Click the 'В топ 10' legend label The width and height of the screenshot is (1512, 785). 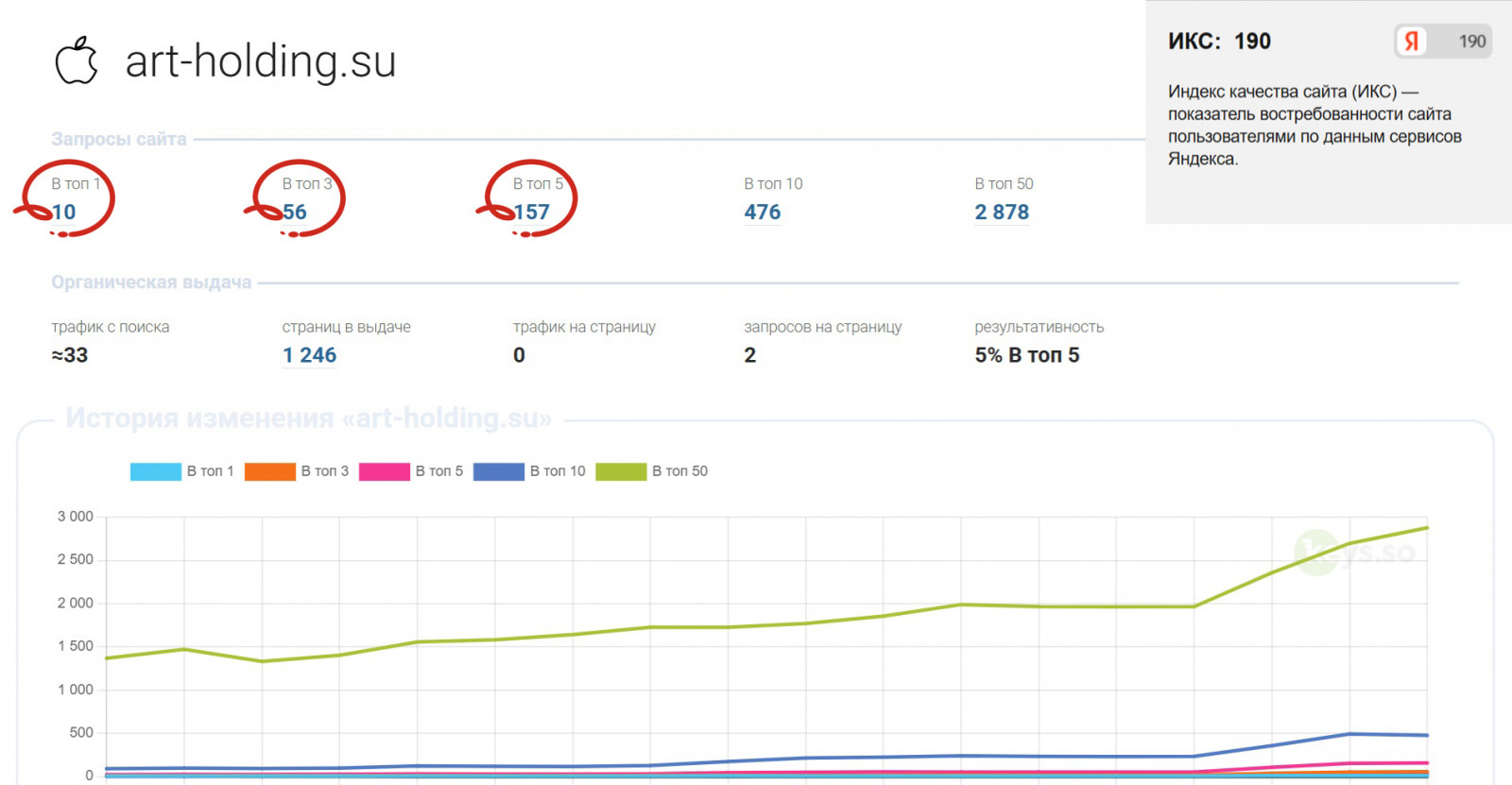click(x=558, y=471)
